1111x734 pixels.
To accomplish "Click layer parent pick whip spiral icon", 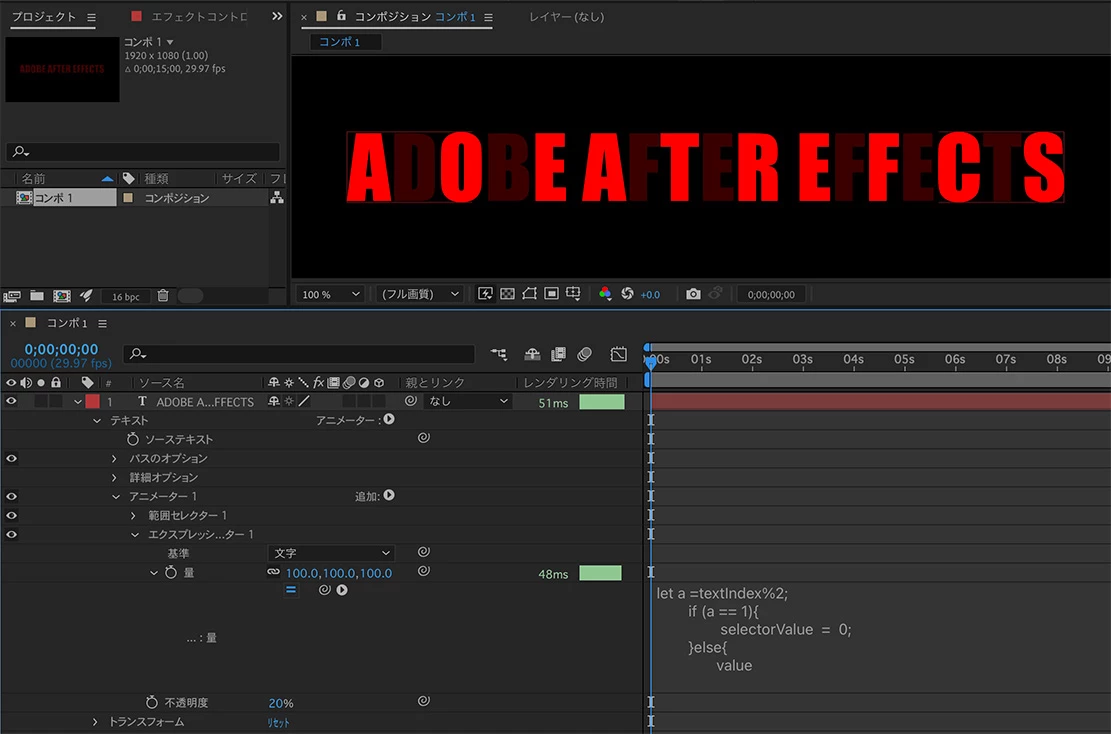I will (410, 401).
